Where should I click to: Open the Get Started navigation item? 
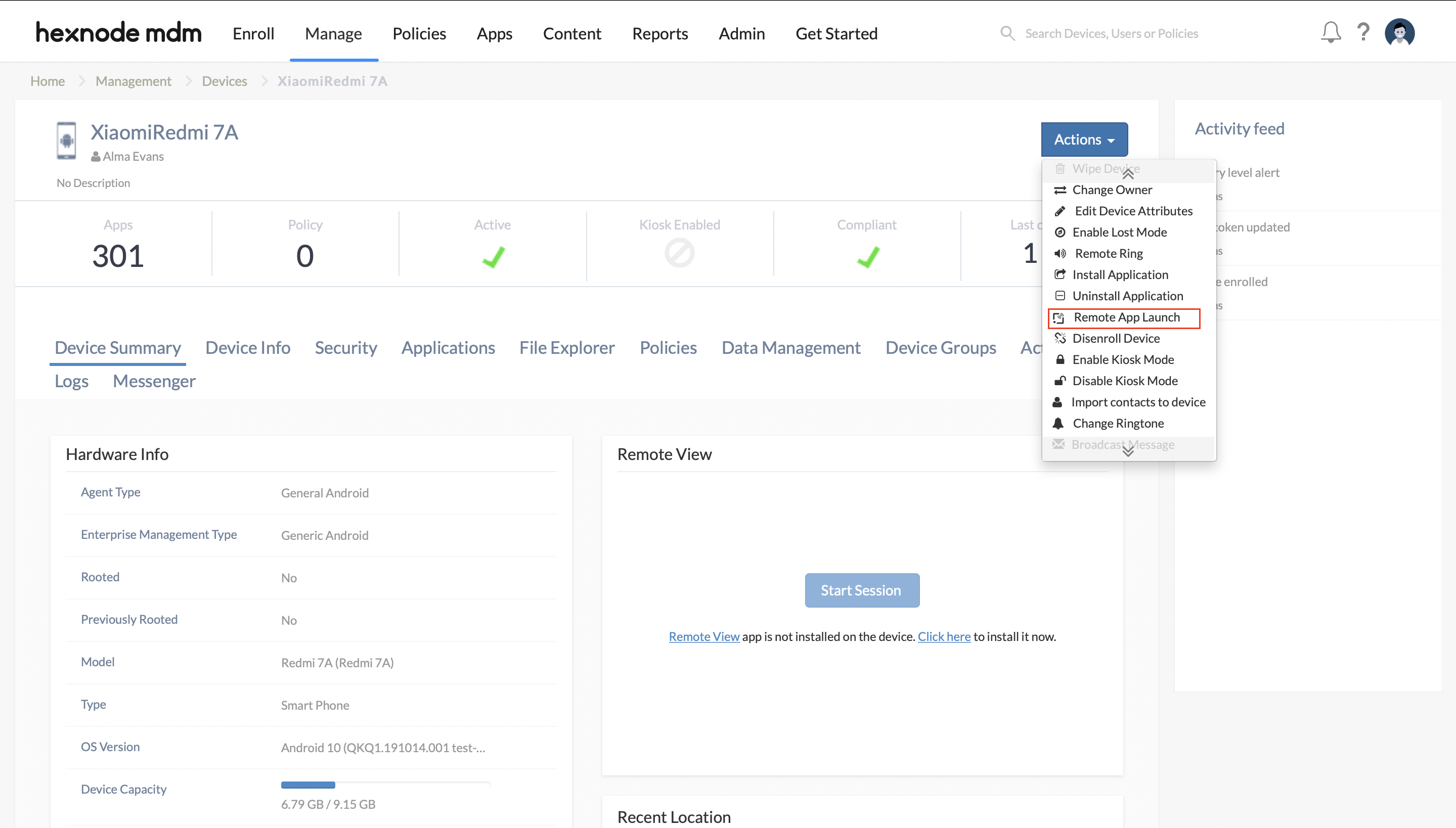coord(836,33)
